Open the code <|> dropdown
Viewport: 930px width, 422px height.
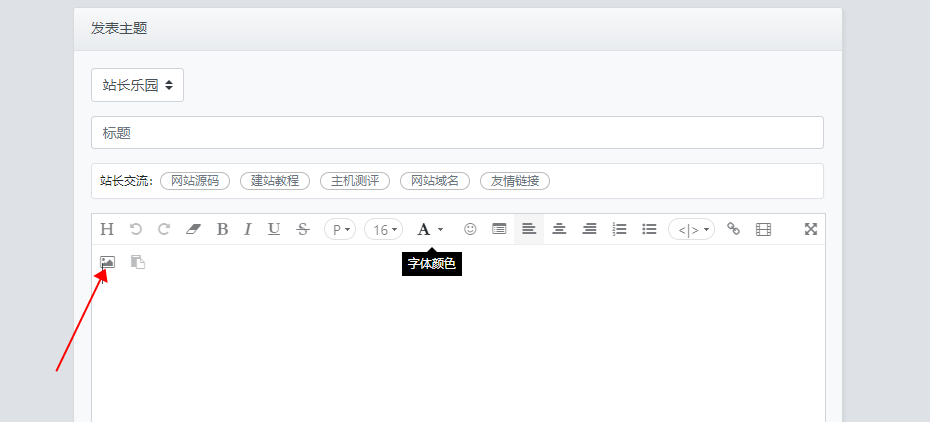tap(692, 229)
